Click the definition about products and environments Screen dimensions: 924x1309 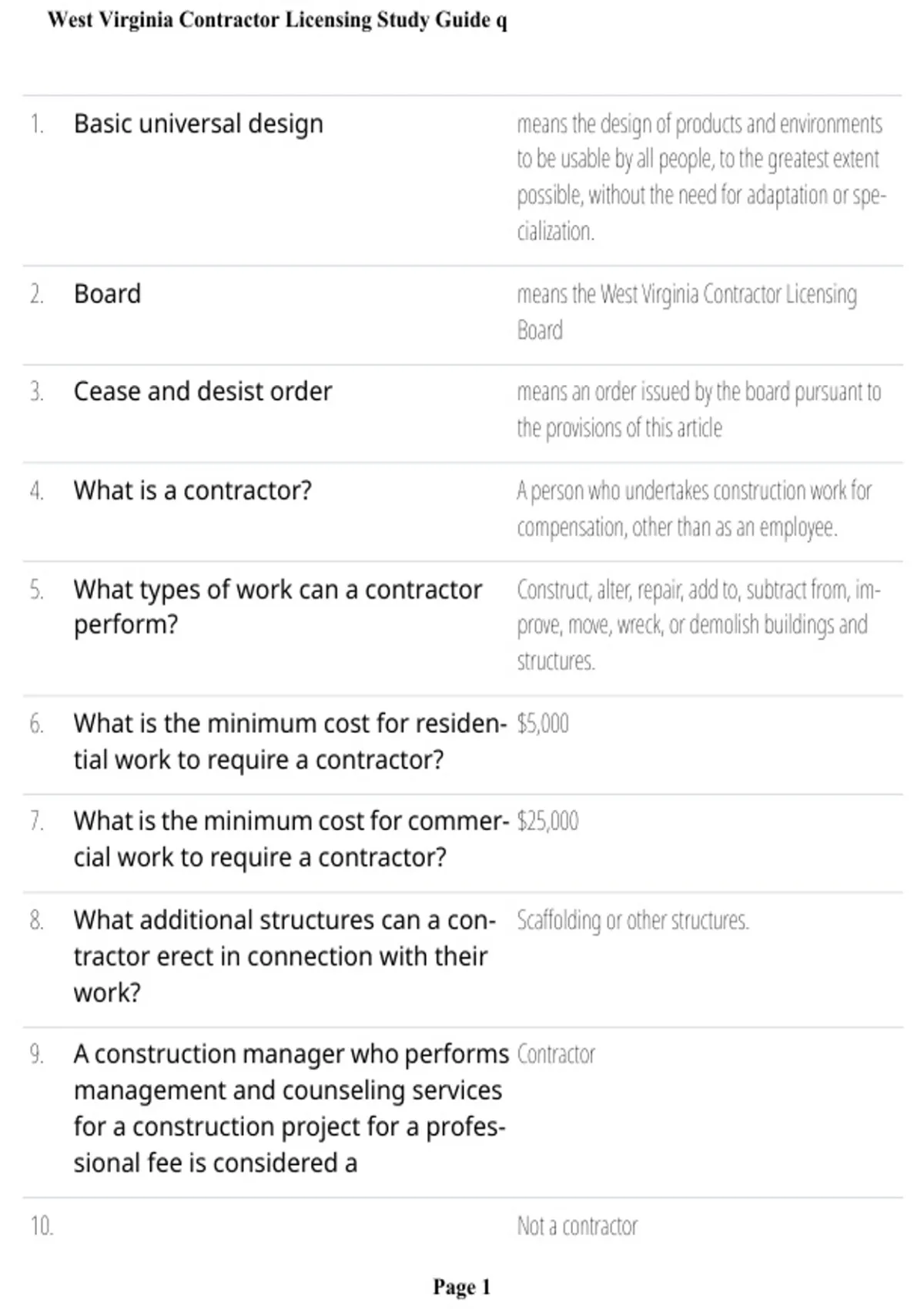point(701,177)
